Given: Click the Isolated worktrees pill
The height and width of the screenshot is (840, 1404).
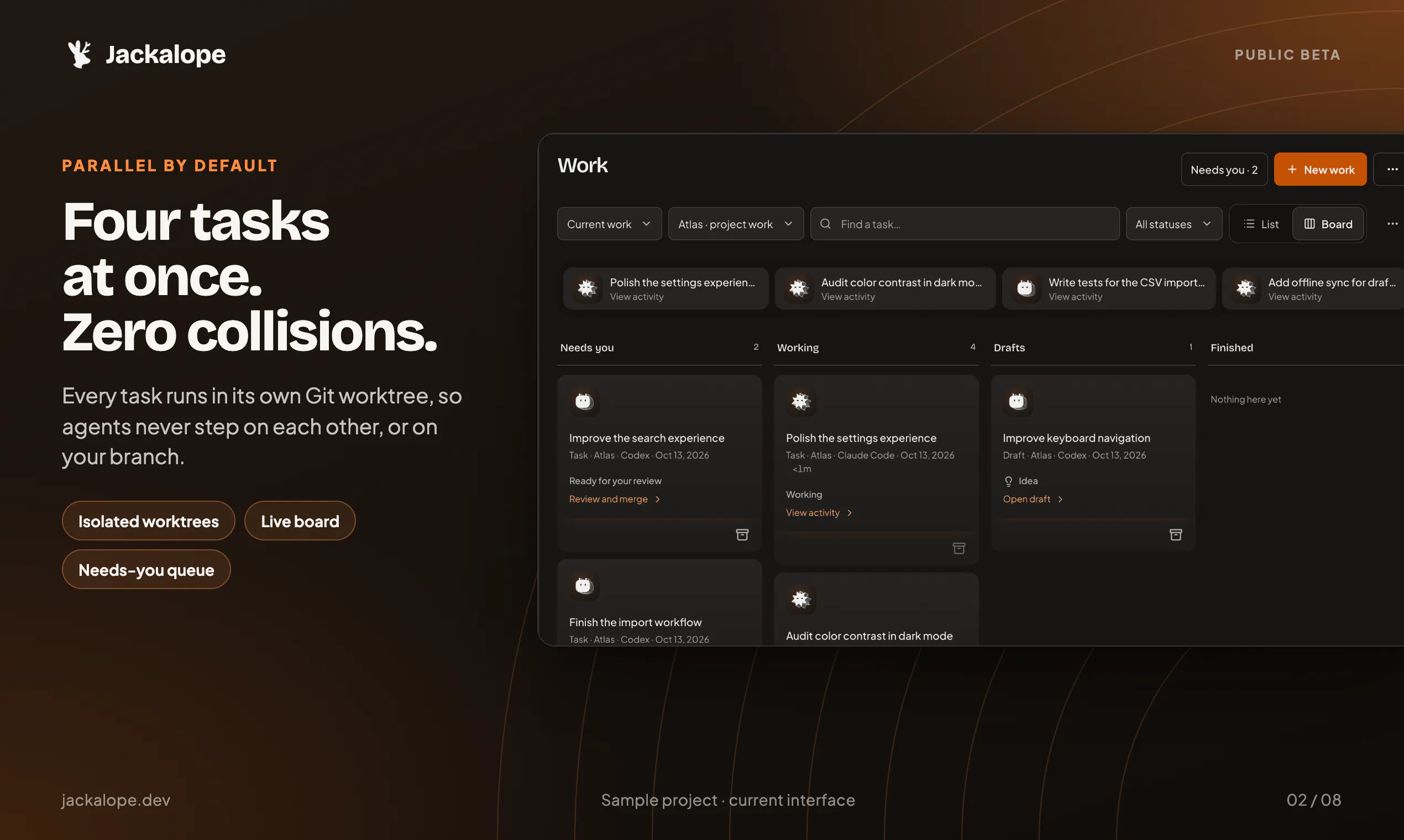Looking at the screenshot, I should click(x=148, y=521).
